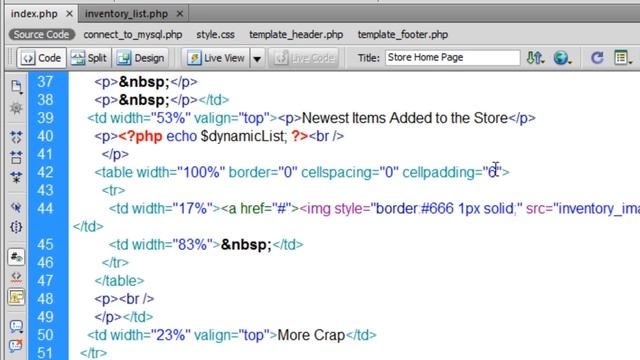The height and width of the screenshot is (360, 640).
Task: Click the a href="#" tag on line 44
Action: pyautogui.click(x=260, y=209)
